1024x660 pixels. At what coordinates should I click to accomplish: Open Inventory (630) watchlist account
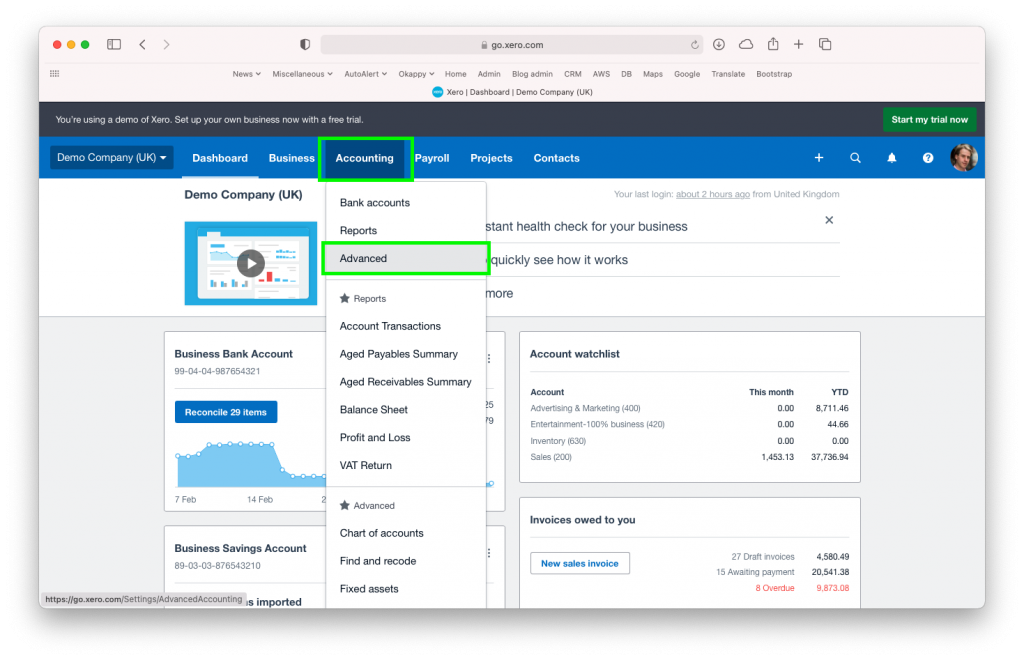point(558,441)
